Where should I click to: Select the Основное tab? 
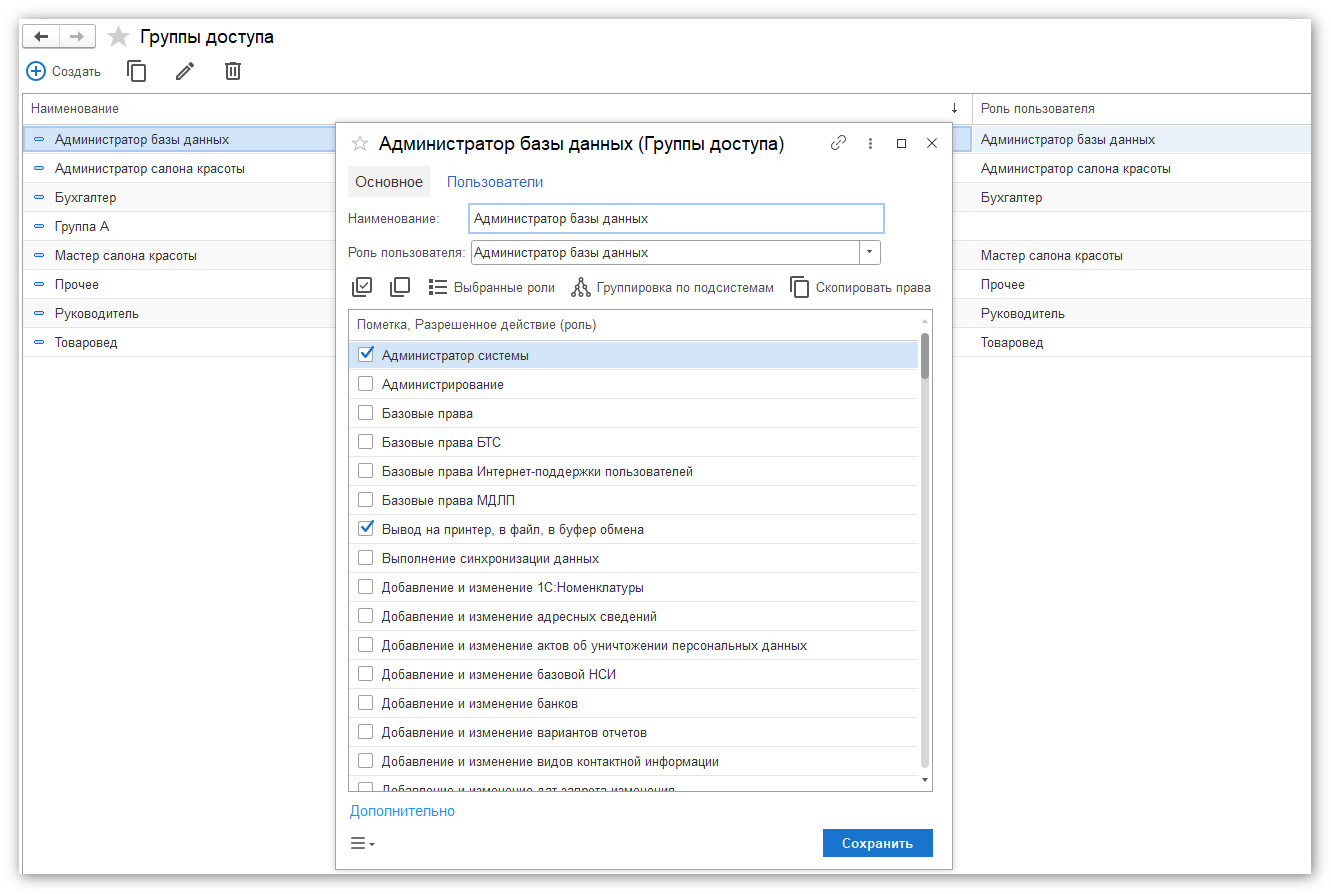tap(389, 182)
